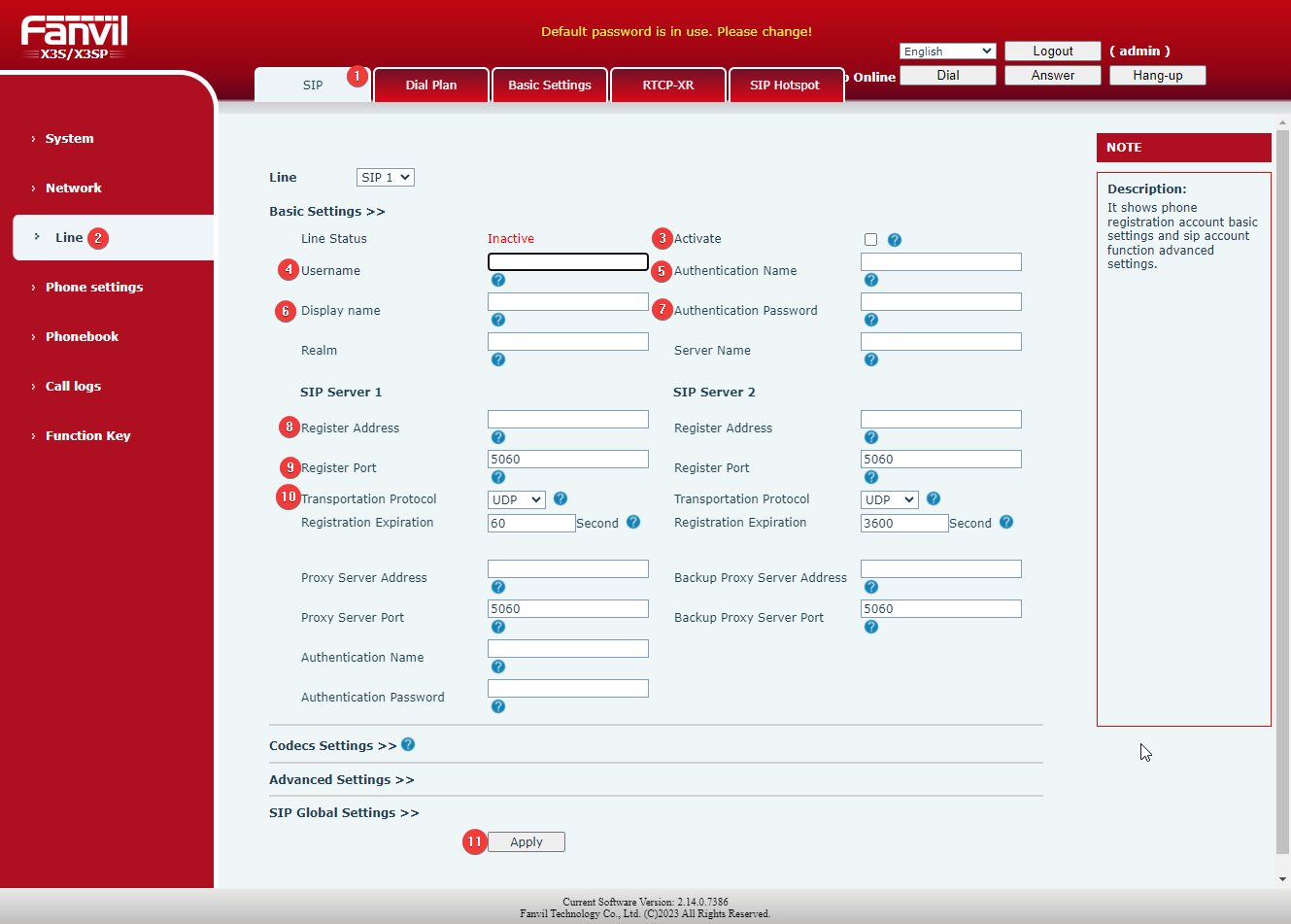Click the SIP Server 1 Register Address field
This screenshot has width=1291, height=924.
pos(567,419)
